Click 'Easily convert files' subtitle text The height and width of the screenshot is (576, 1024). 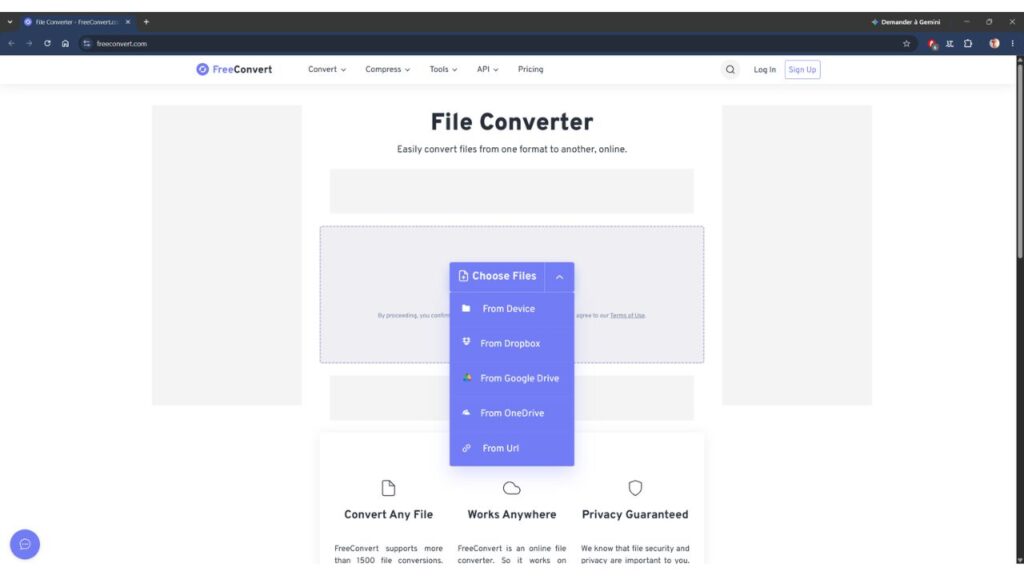[x=512, y=150]
